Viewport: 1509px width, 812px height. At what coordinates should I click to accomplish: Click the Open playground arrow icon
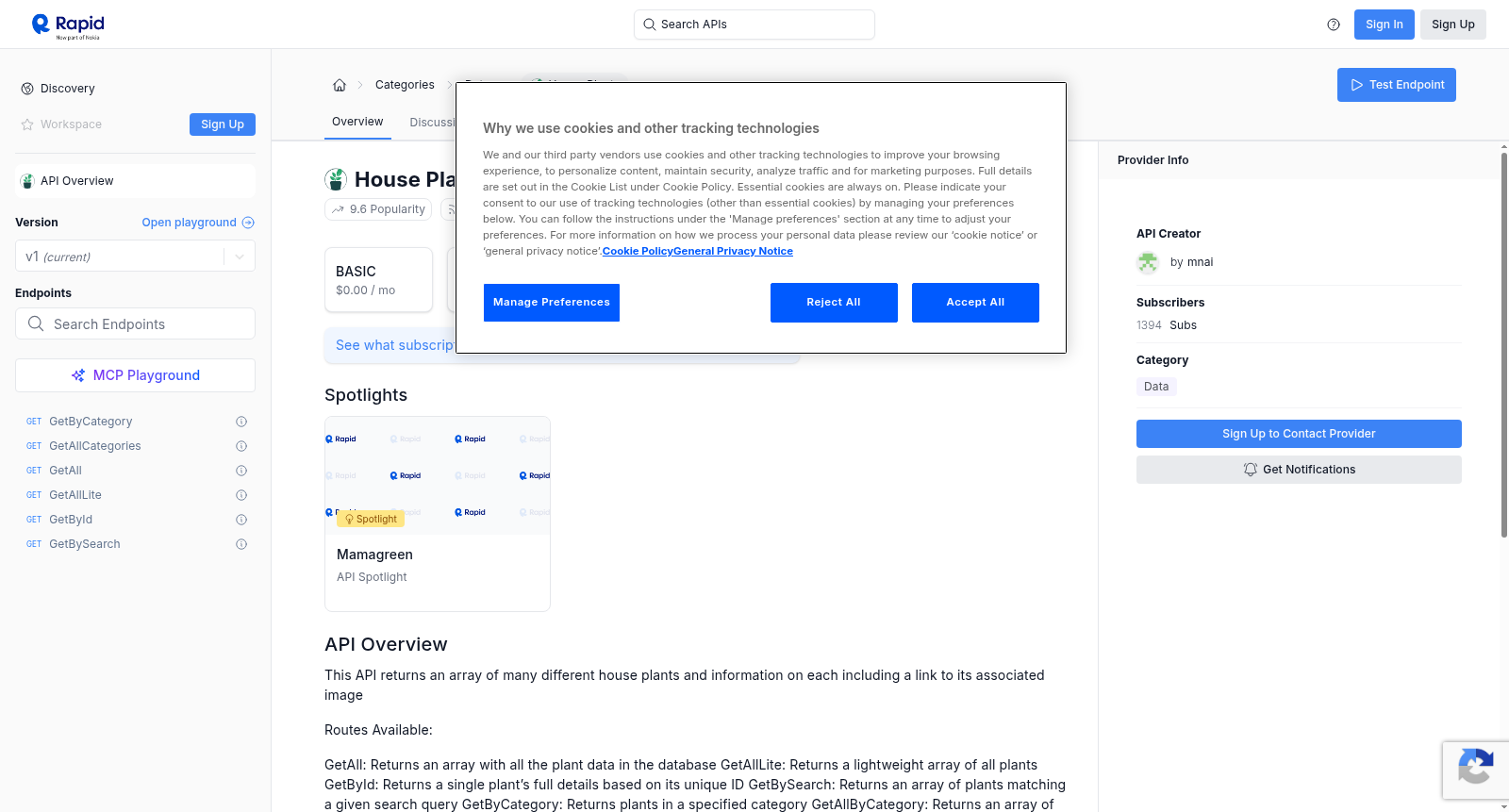coord(248,223)
